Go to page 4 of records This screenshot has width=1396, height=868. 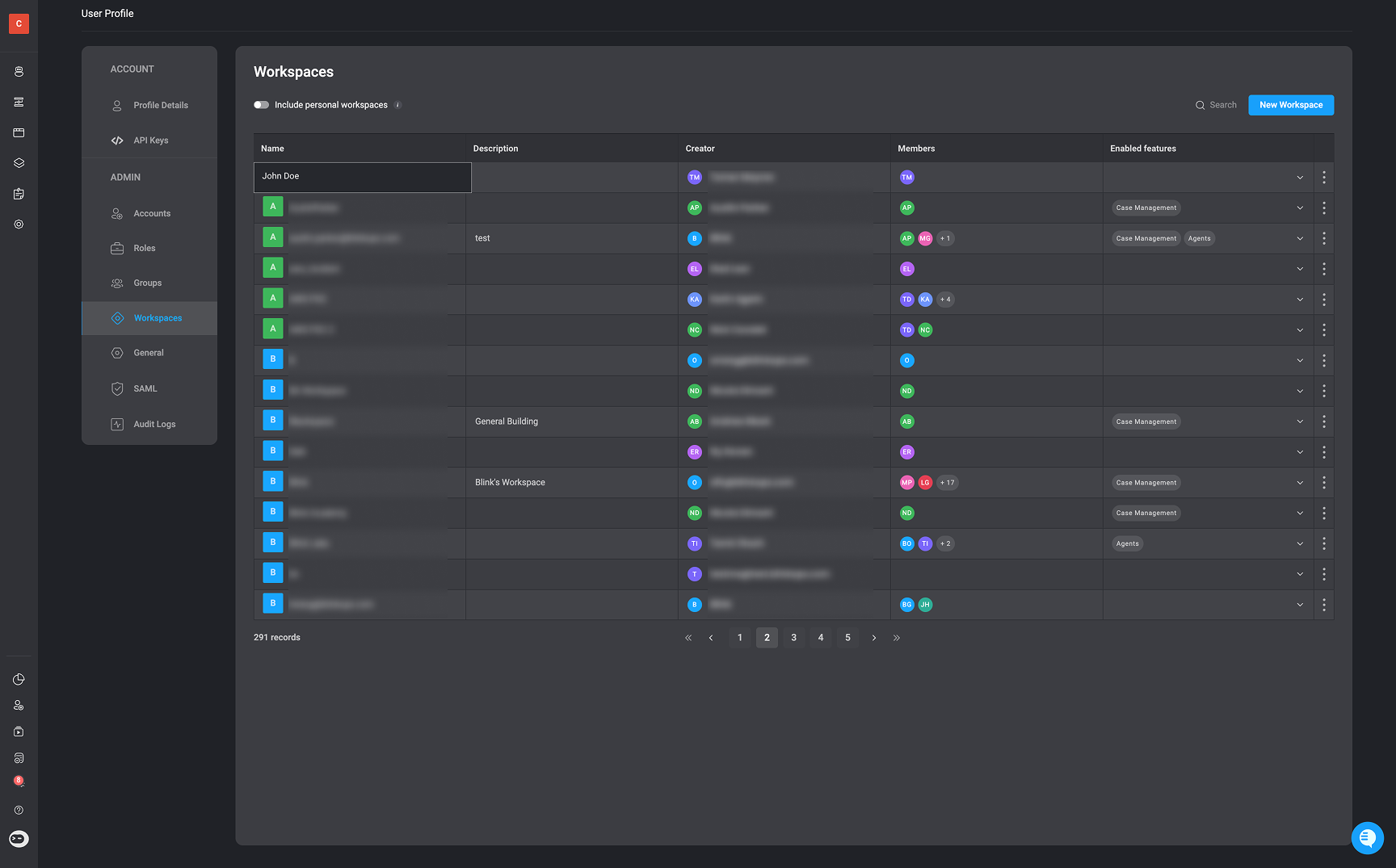pyautogui.click(x=821, y=638)
